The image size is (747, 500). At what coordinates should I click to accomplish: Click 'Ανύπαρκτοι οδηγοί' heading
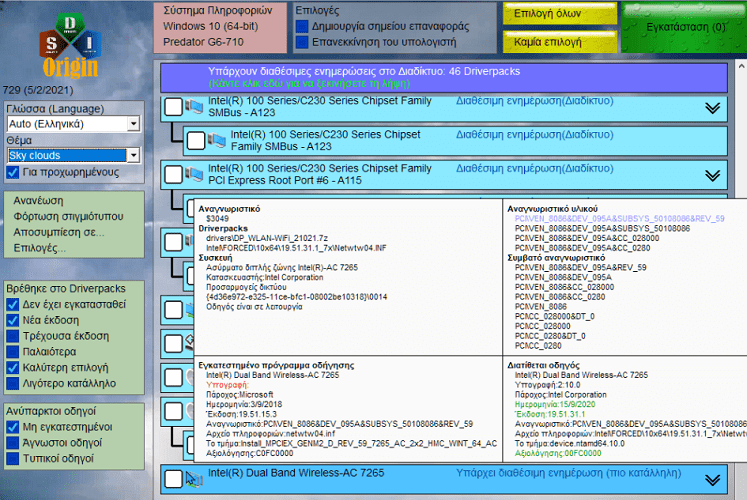click(x=51, y=411)
